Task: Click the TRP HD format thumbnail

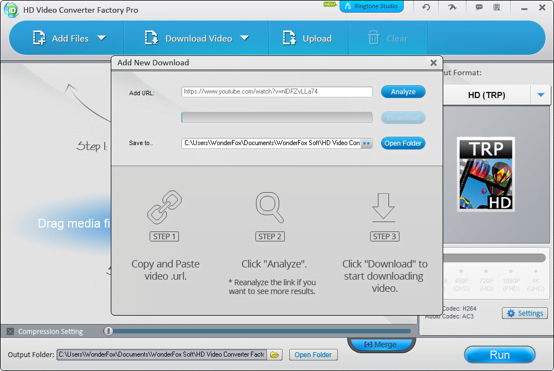Action: [486, 175]
